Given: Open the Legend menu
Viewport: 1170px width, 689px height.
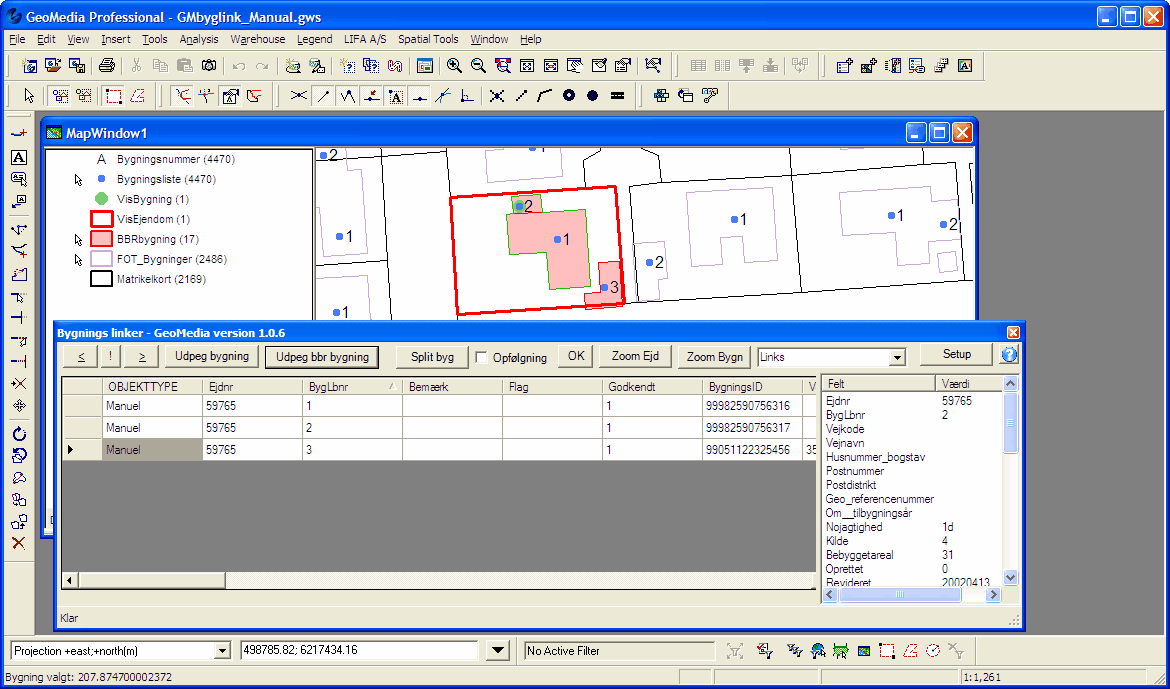Looking at the screenshot, I should point(314,39).
